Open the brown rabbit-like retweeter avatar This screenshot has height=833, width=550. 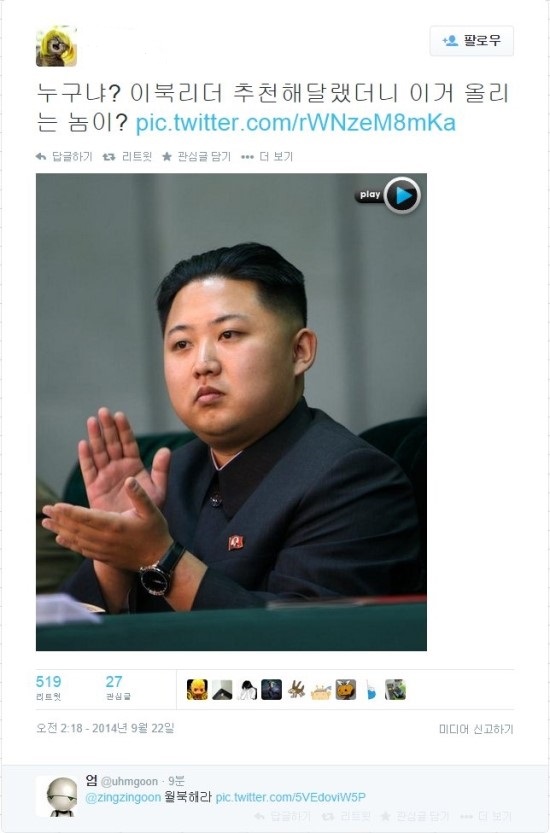tap(297, 690)
